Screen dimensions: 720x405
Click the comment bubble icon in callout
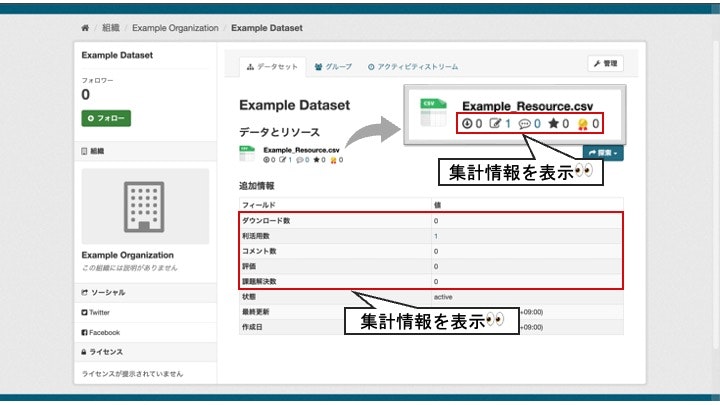(524, 124)
